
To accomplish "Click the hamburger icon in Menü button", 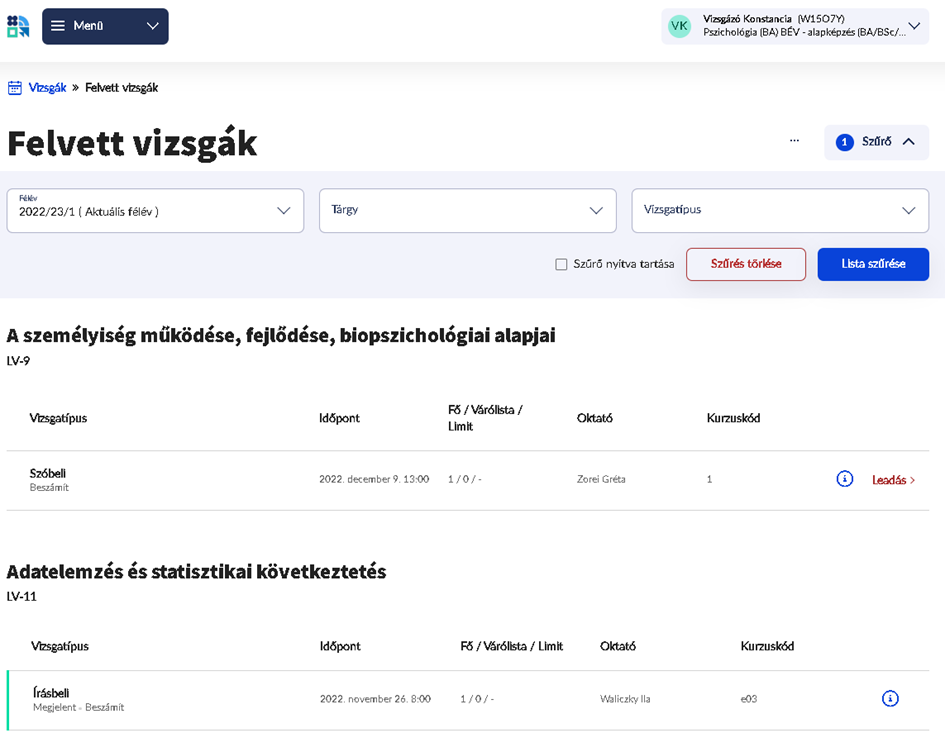I will coord(58,26).
